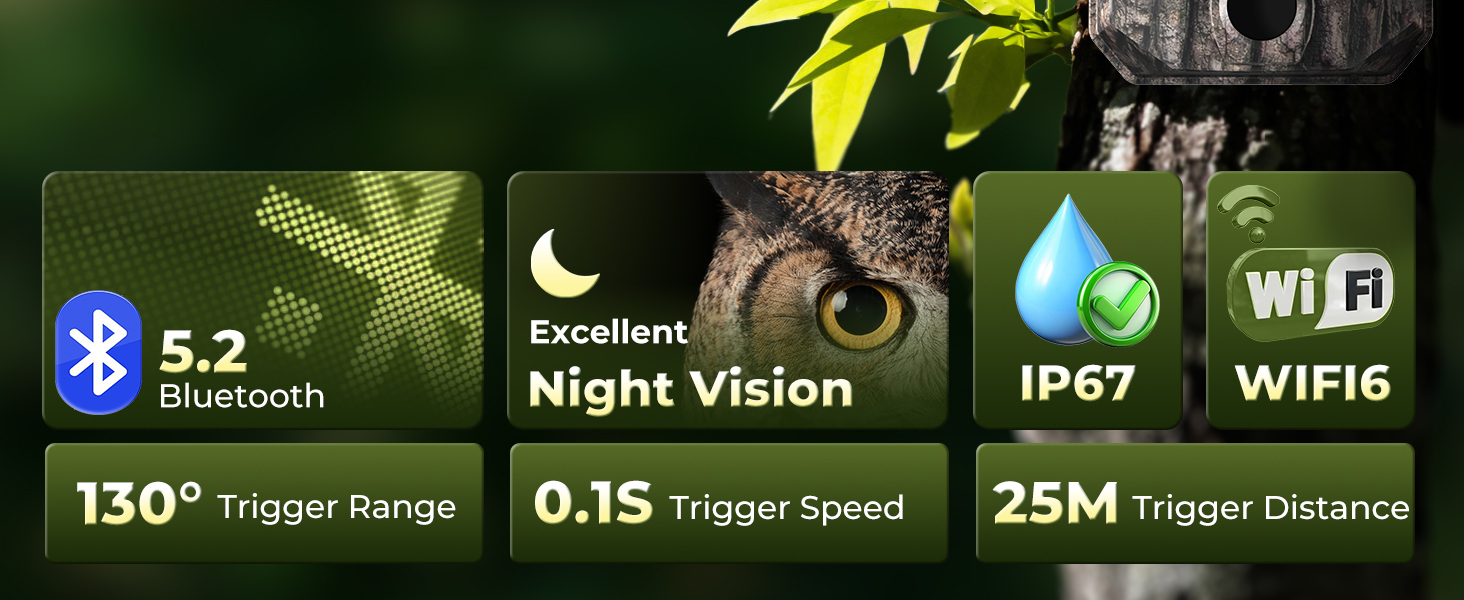This screenshot has height=600, width=1464.
Task: Click the trail camera on the tree
Action: pyautogui.click(x=1260, y=40)
